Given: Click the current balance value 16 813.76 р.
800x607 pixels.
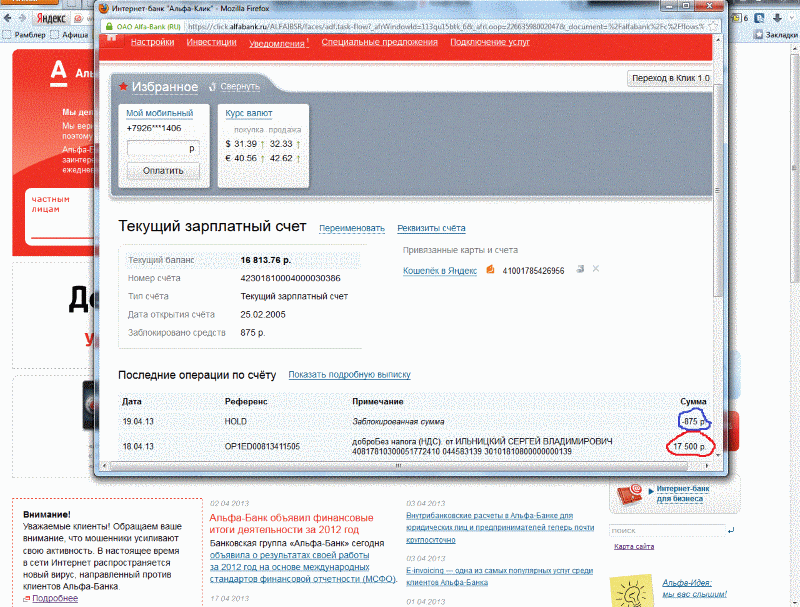Looking at the screenshot, I should 265,260.
